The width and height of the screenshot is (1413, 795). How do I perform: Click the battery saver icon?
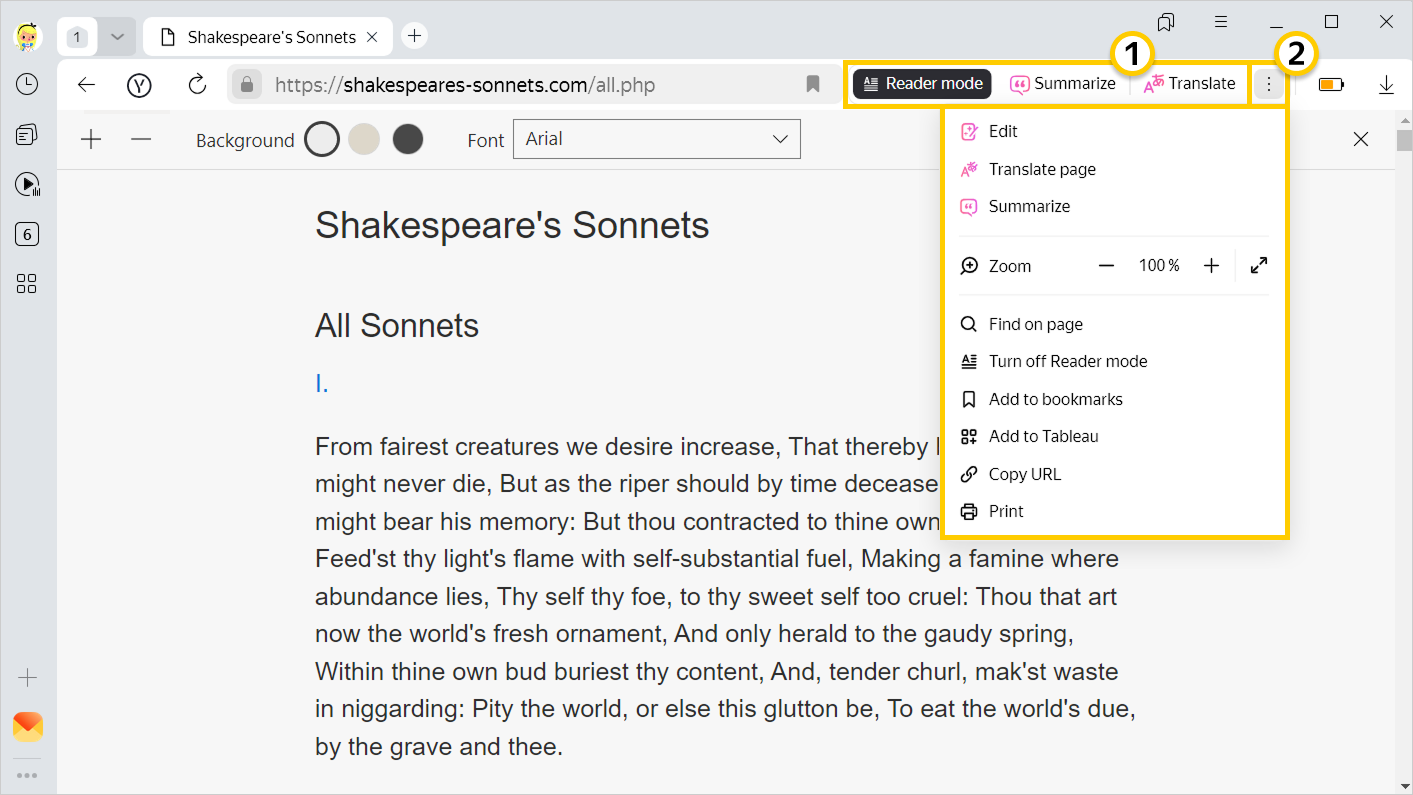pos(1331,85)
